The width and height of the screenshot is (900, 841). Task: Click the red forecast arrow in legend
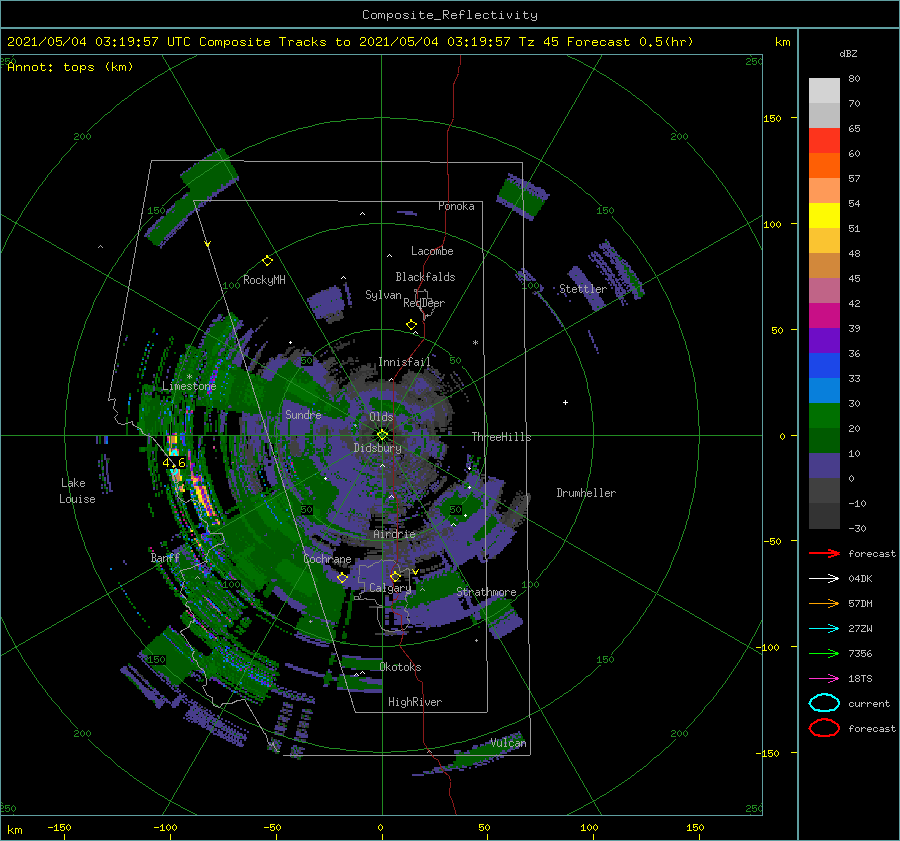click(x=824, y=553)
